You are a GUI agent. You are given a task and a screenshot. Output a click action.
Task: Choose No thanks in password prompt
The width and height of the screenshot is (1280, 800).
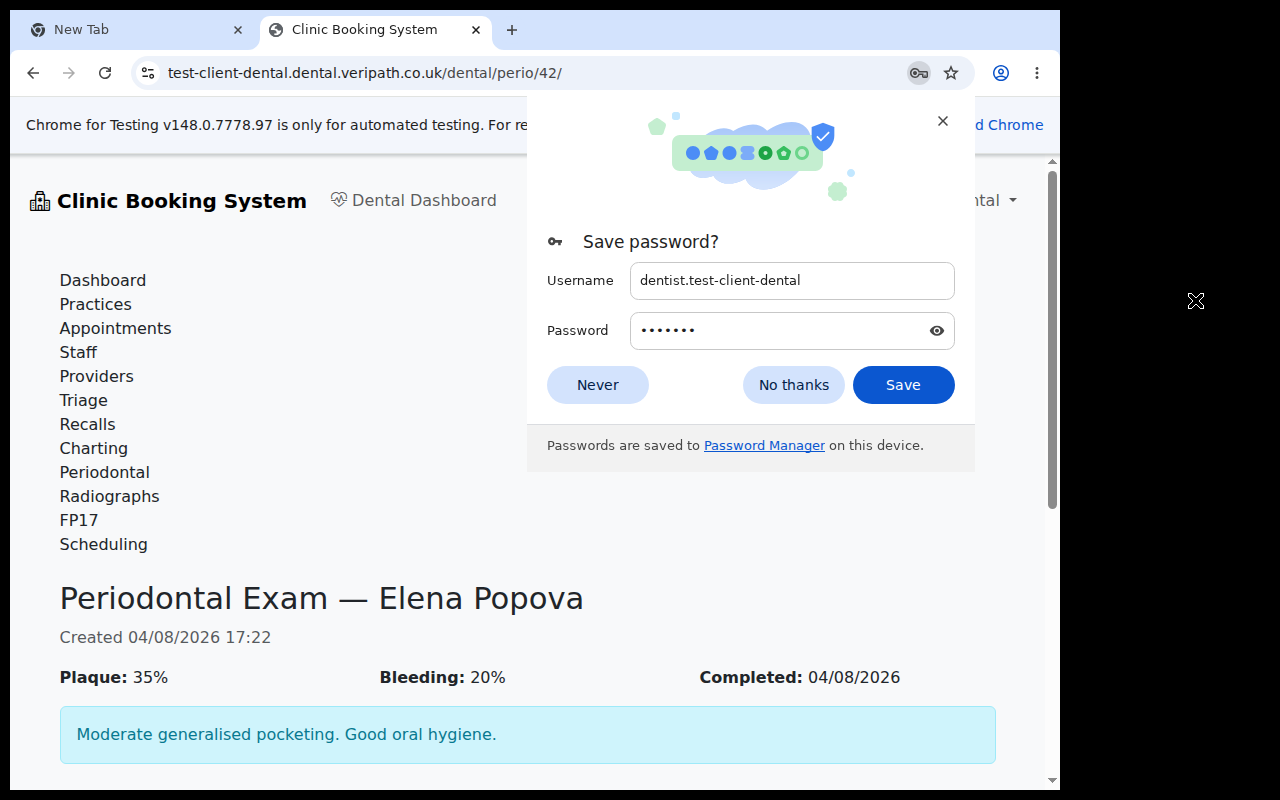794,385
